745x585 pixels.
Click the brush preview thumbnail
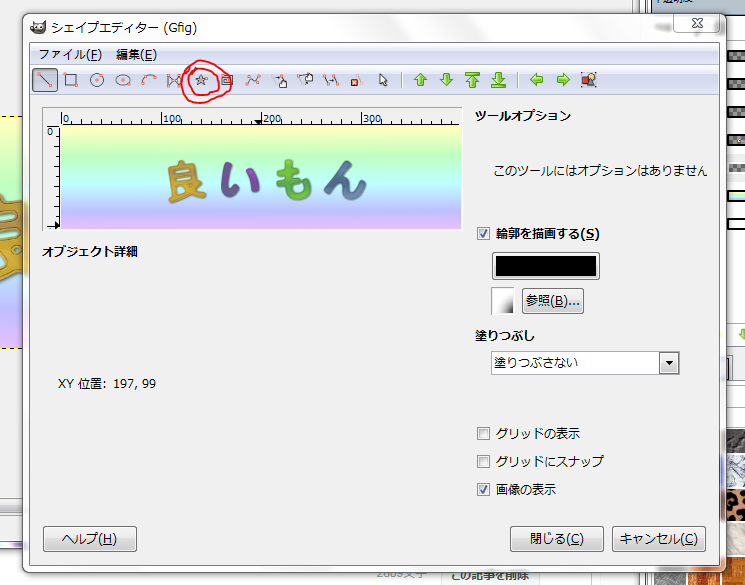(x=503, y=301)
